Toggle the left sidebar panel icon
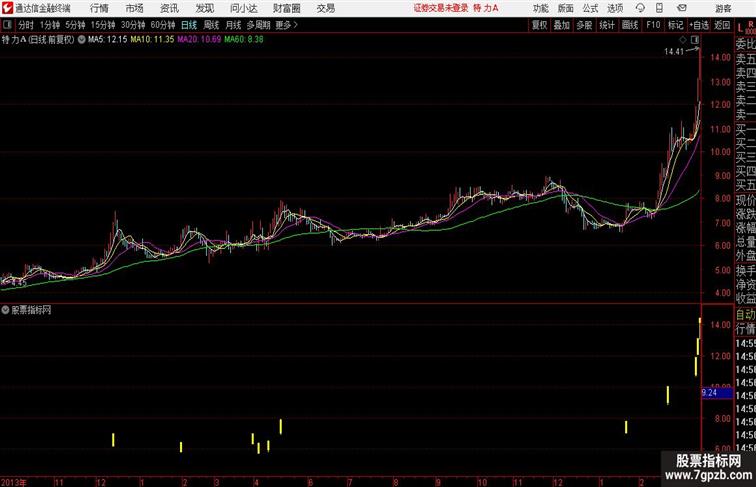 click(x=7, y=25)
